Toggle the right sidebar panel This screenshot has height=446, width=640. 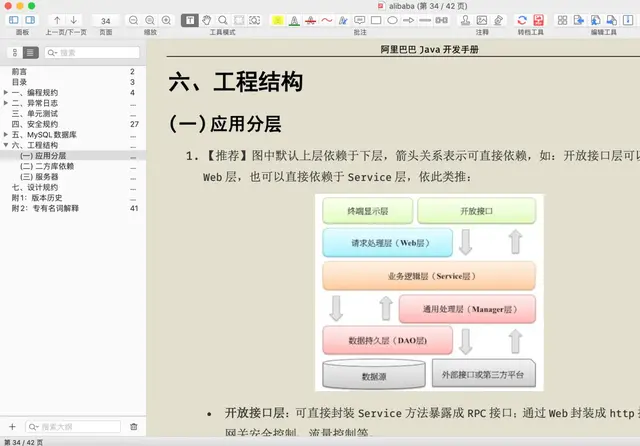click(30, 20)
